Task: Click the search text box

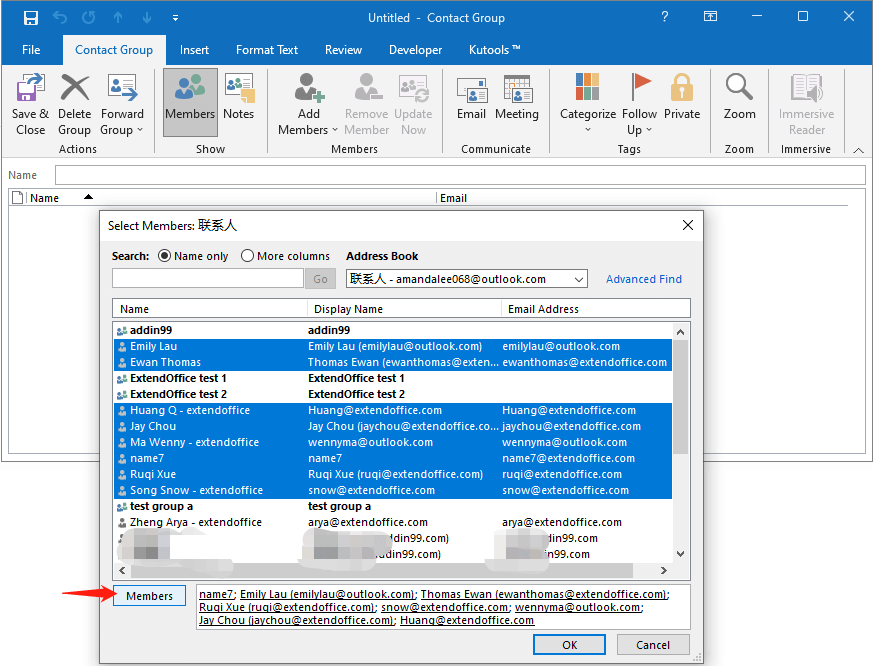Action: pos(208,278)
